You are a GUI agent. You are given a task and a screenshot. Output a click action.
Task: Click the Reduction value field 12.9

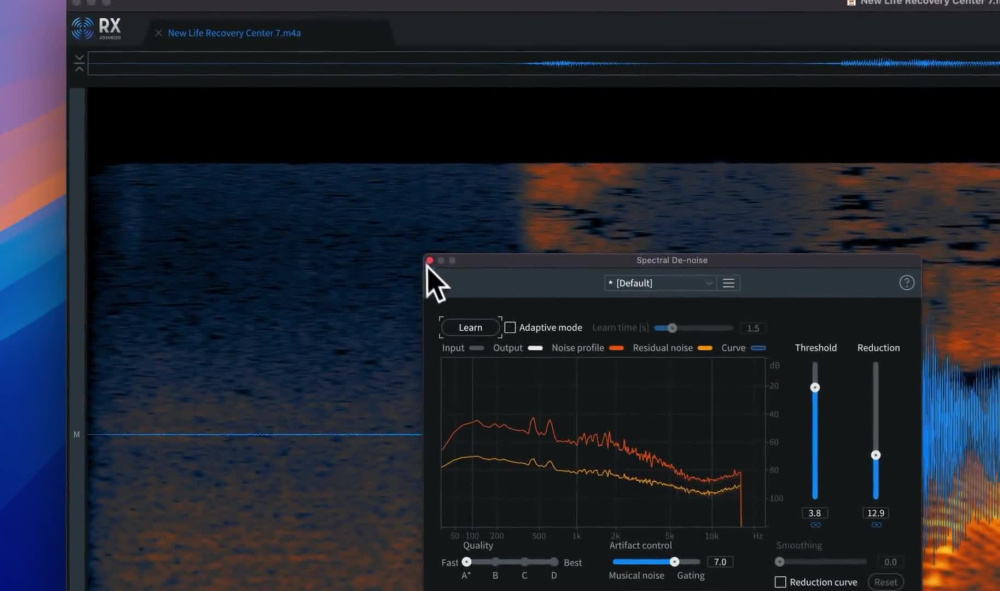pos(876,513)
